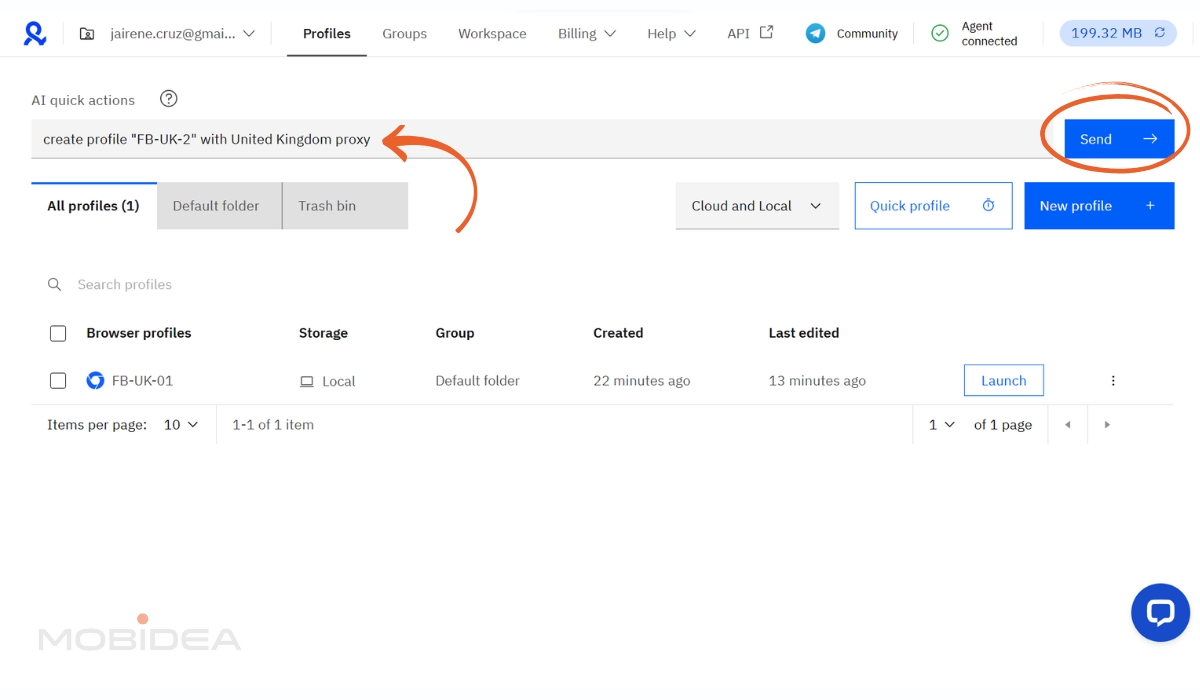This screenshot has height=700, width=1200.
Task: Click the magnifier icon in Search profiles
Action: [55, 284]
